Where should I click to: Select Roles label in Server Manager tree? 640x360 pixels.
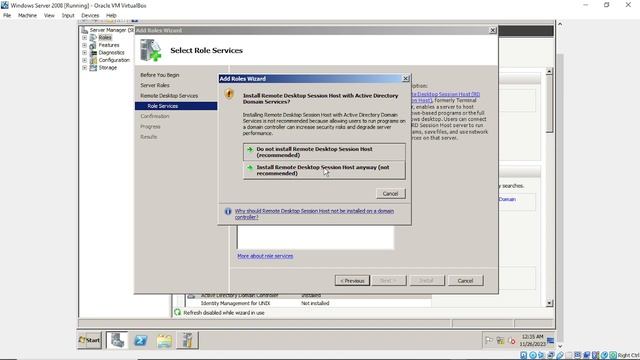pyautogui.click(x=105, y=38)
